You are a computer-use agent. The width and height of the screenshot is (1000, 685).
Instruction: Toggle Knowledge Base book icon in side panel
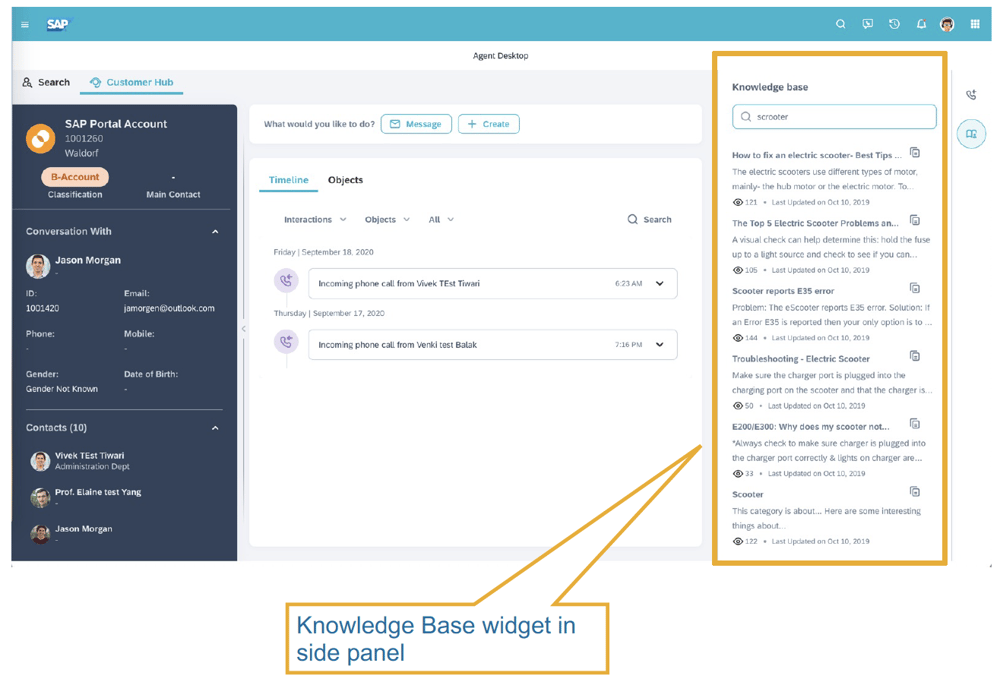(971, 134)
